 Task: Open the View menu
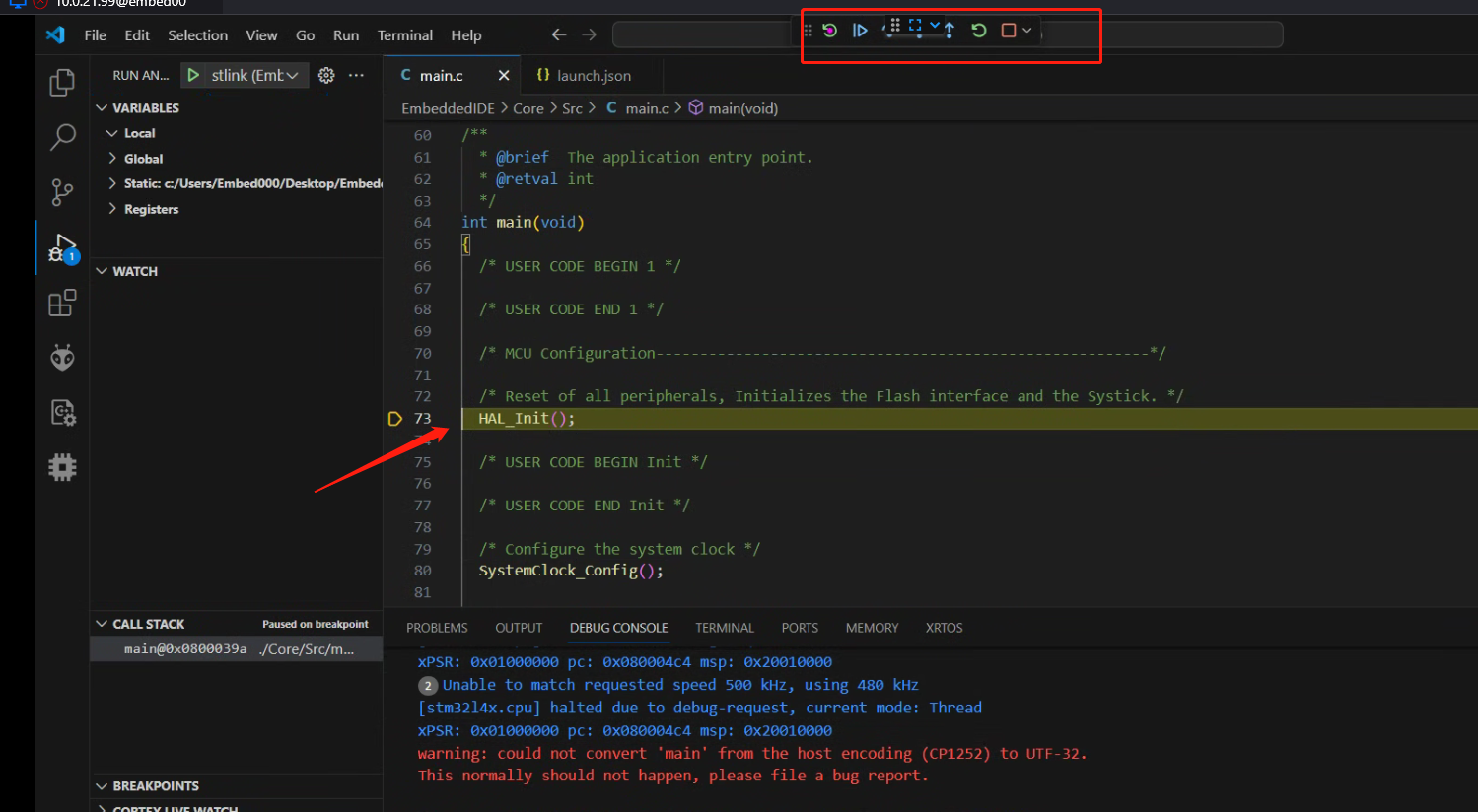coord(261,35)
